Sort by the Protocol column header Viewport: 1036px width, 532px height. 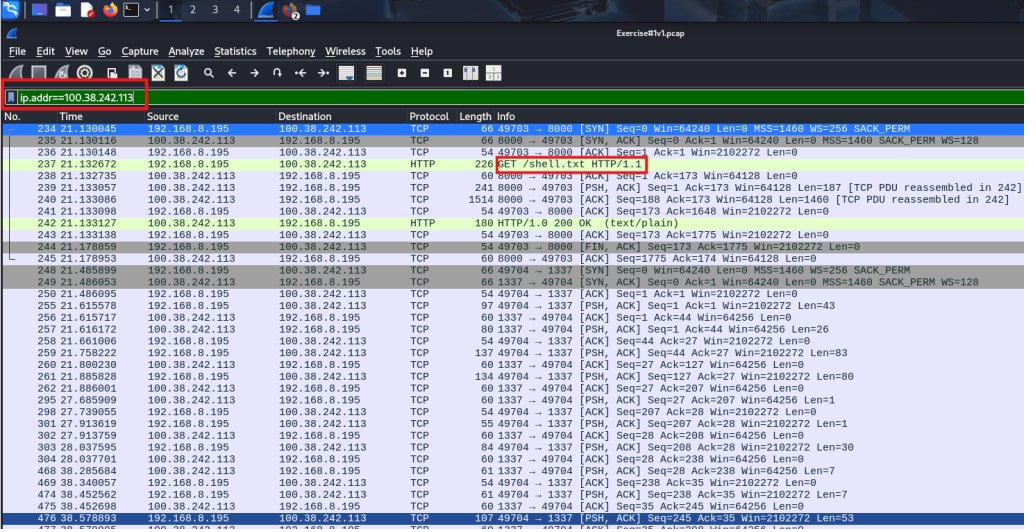click(430, 116)
